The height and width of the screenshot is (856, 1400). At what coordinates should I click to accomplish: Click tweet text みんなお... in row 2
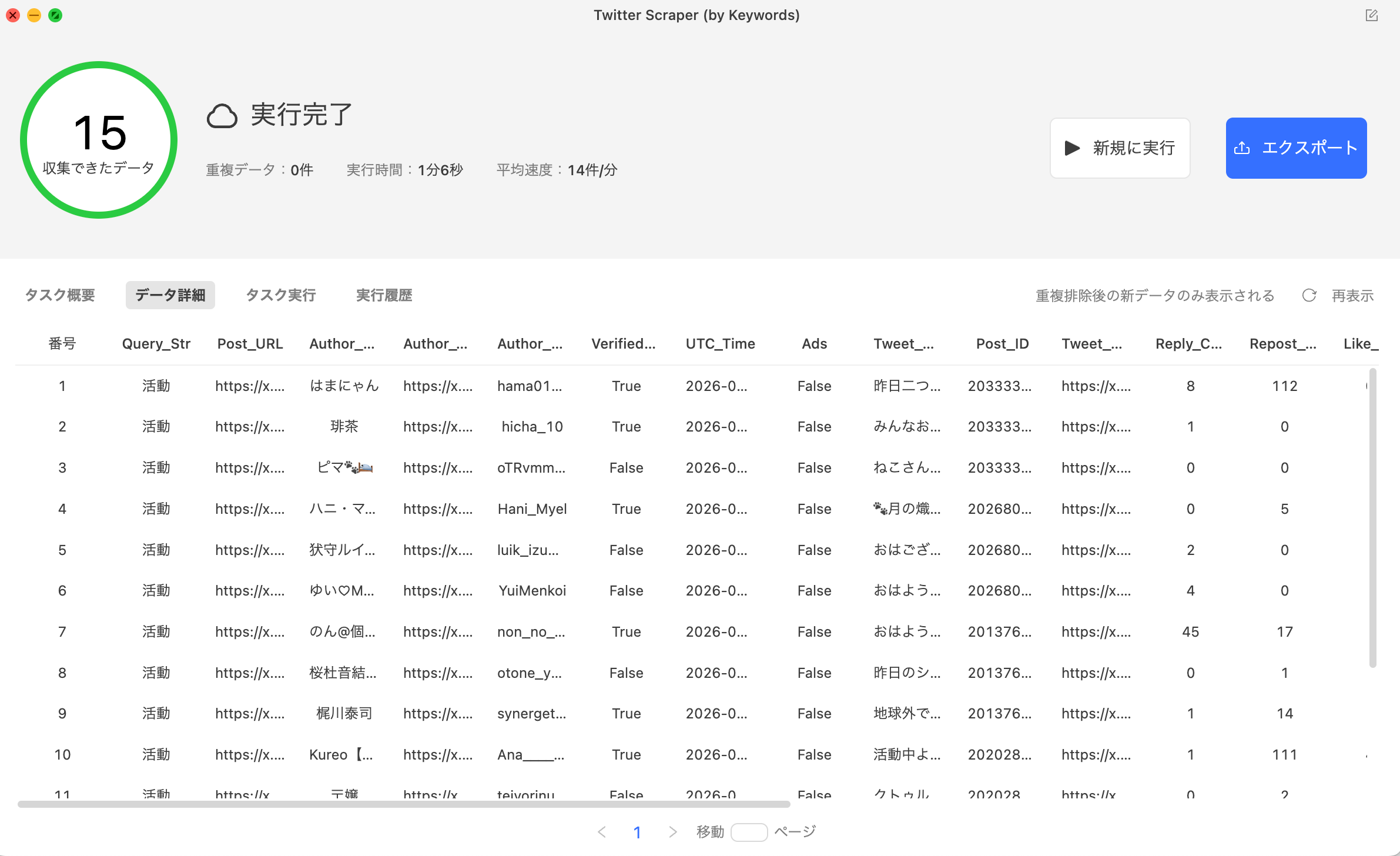click(907, 426)
